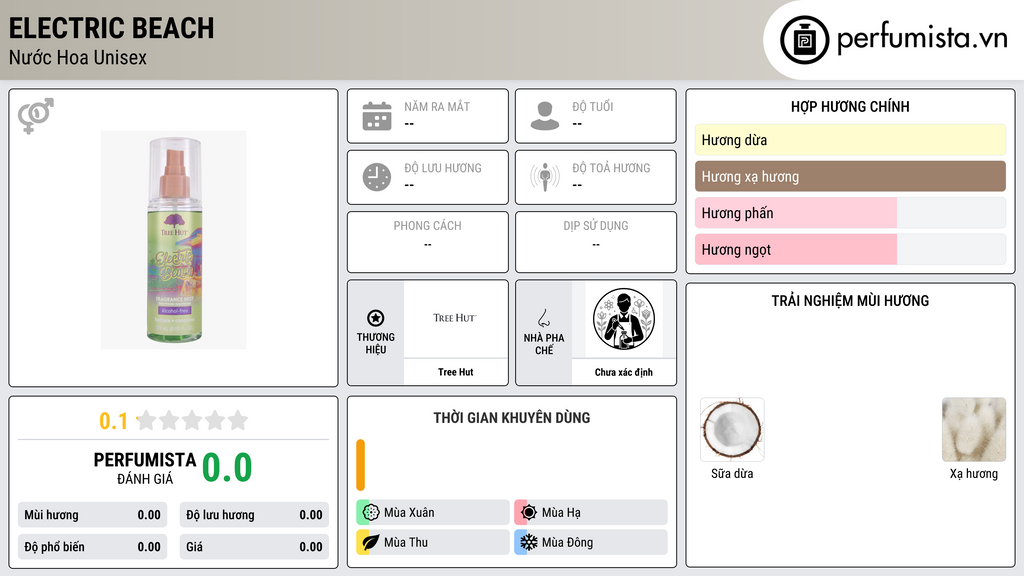1024x576 pixels.
Task: Click the Hương xạ hương accord bar
Action: tap(850, 176)
